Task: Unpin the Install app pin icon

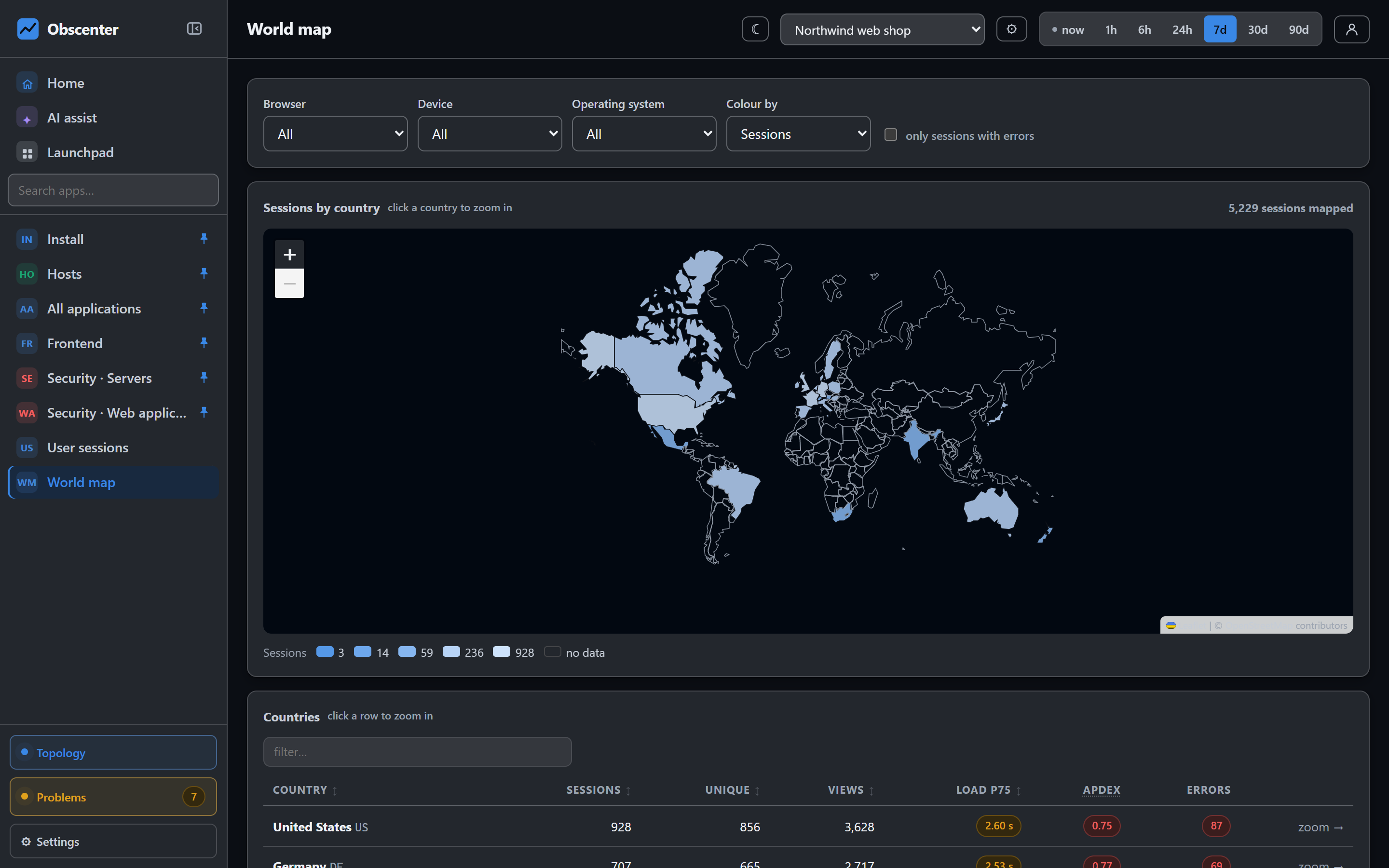Action: click(x=204, y=238)
